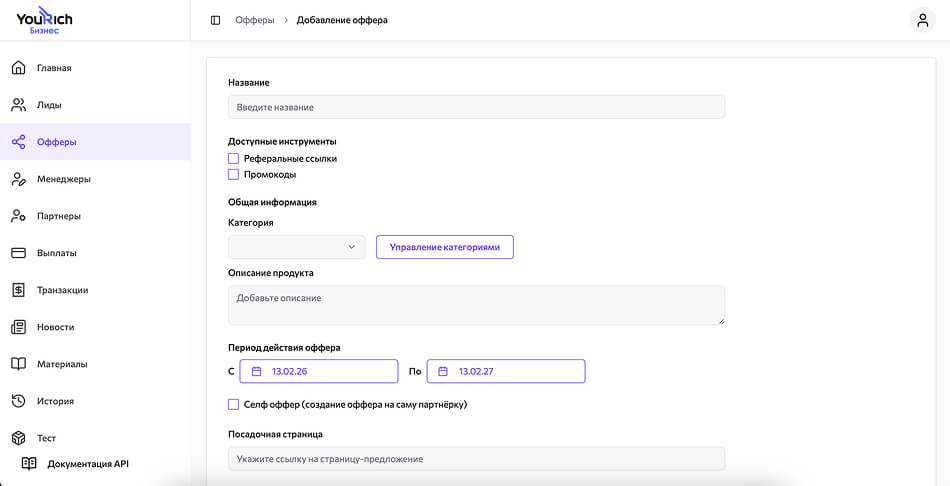Click the Описание продукта text area
The height and width of the screenshot is (486, 950).
(x=476, y=305)
